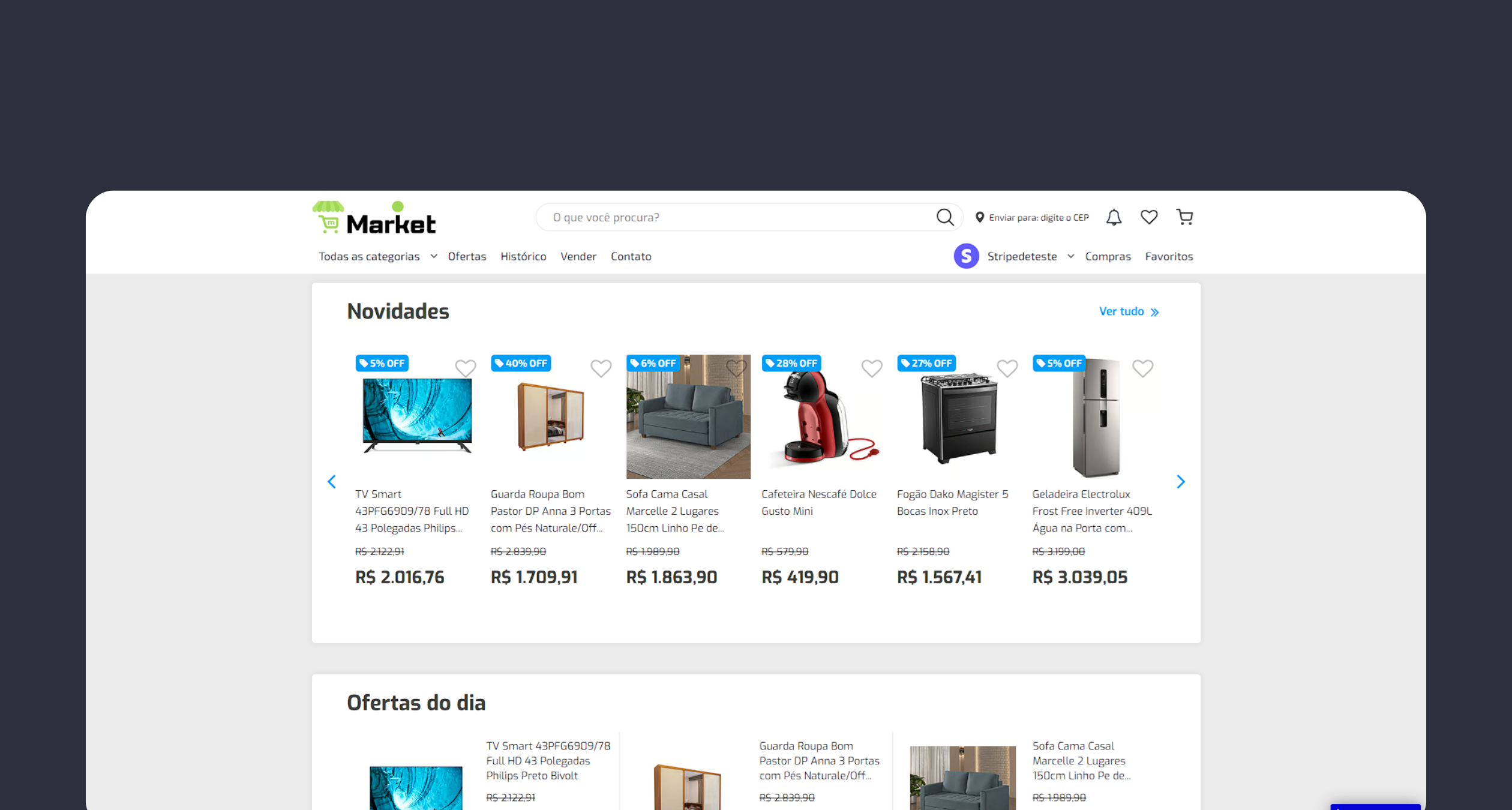
Task: Expand the Todas as categorias dropdown
Action: pos(377,256)
